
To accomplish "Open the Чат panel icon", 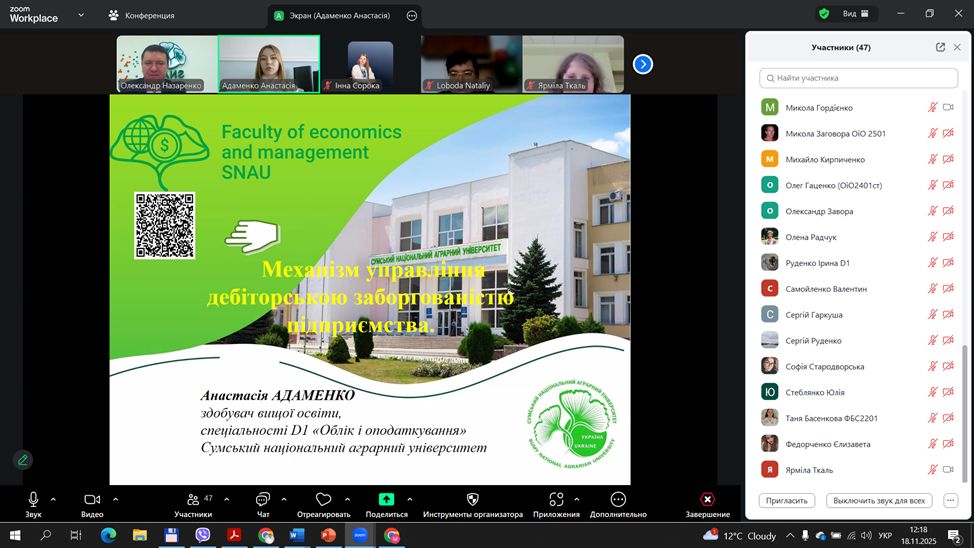I will (262, 499).
